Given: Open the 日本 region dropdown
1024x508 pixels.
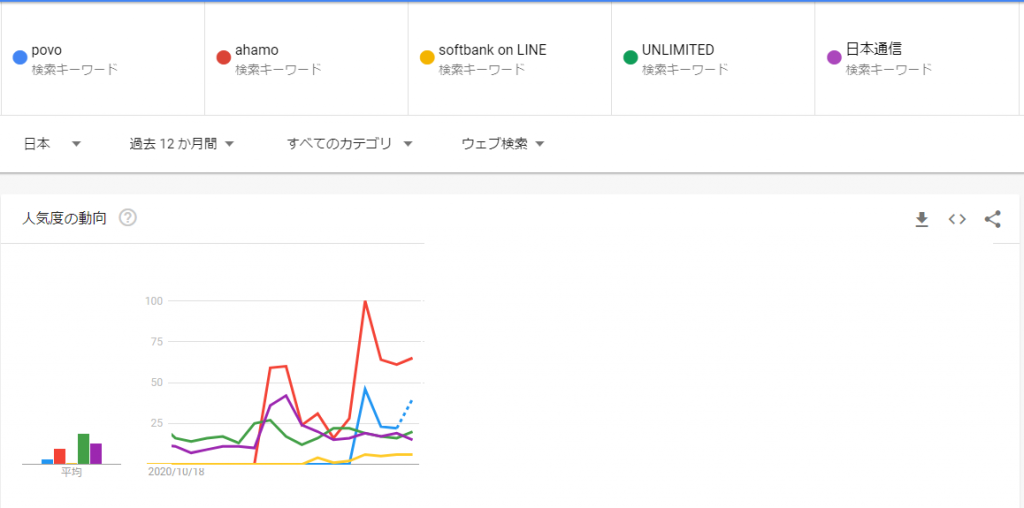Looking at the screenshot, I should [52, 144].
